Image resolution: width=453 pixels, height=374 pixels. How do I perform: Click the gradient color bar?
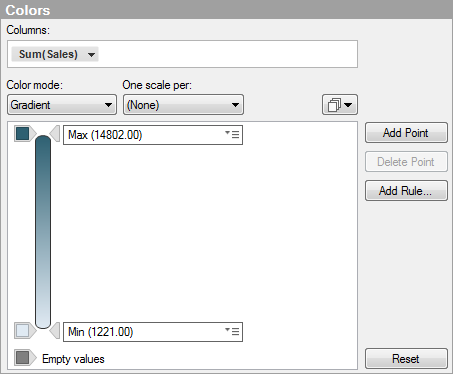click(43, 232)
